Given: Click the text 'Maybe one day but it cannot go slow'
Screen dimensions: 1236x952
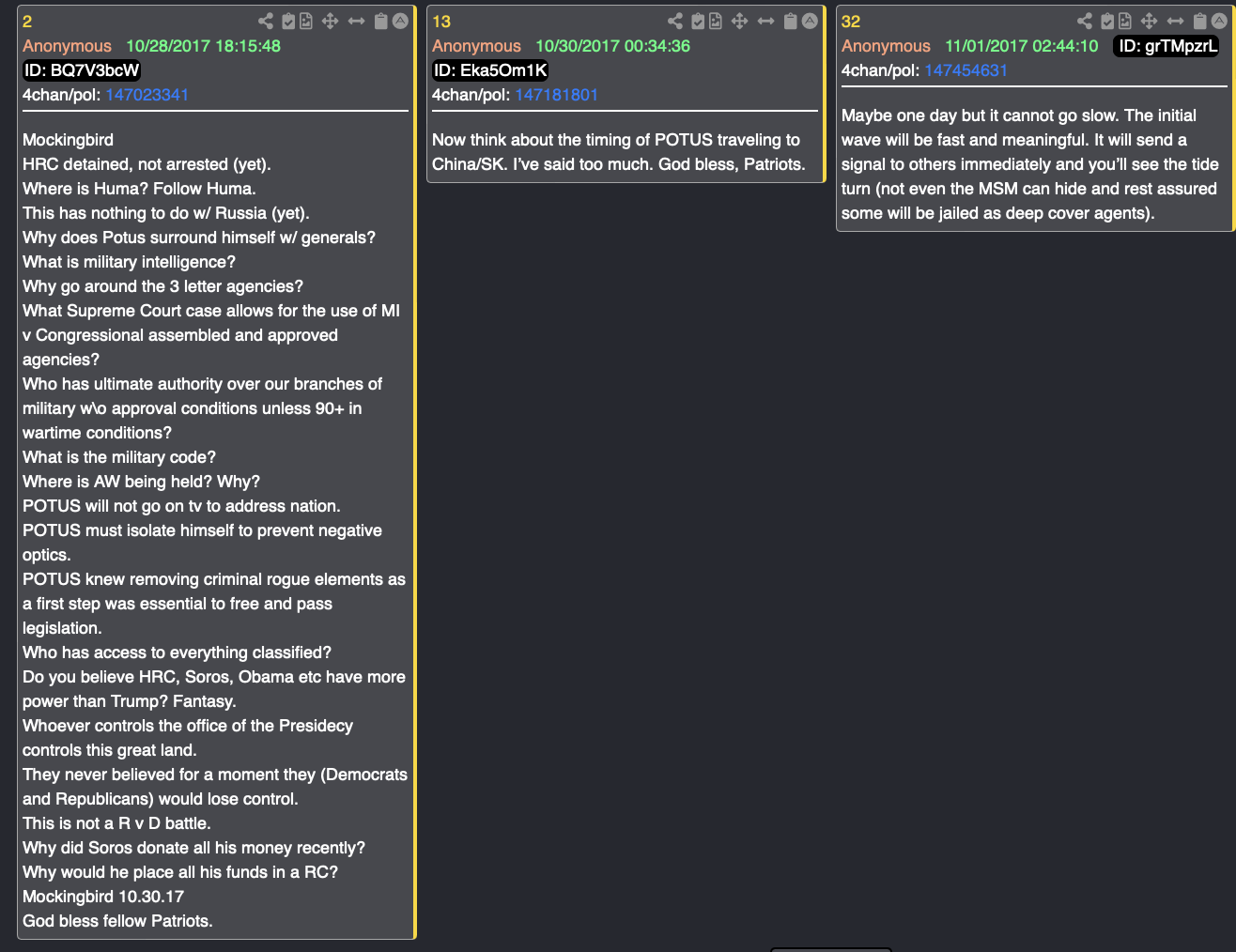Looking at the screenshot, I should point(980,115).
